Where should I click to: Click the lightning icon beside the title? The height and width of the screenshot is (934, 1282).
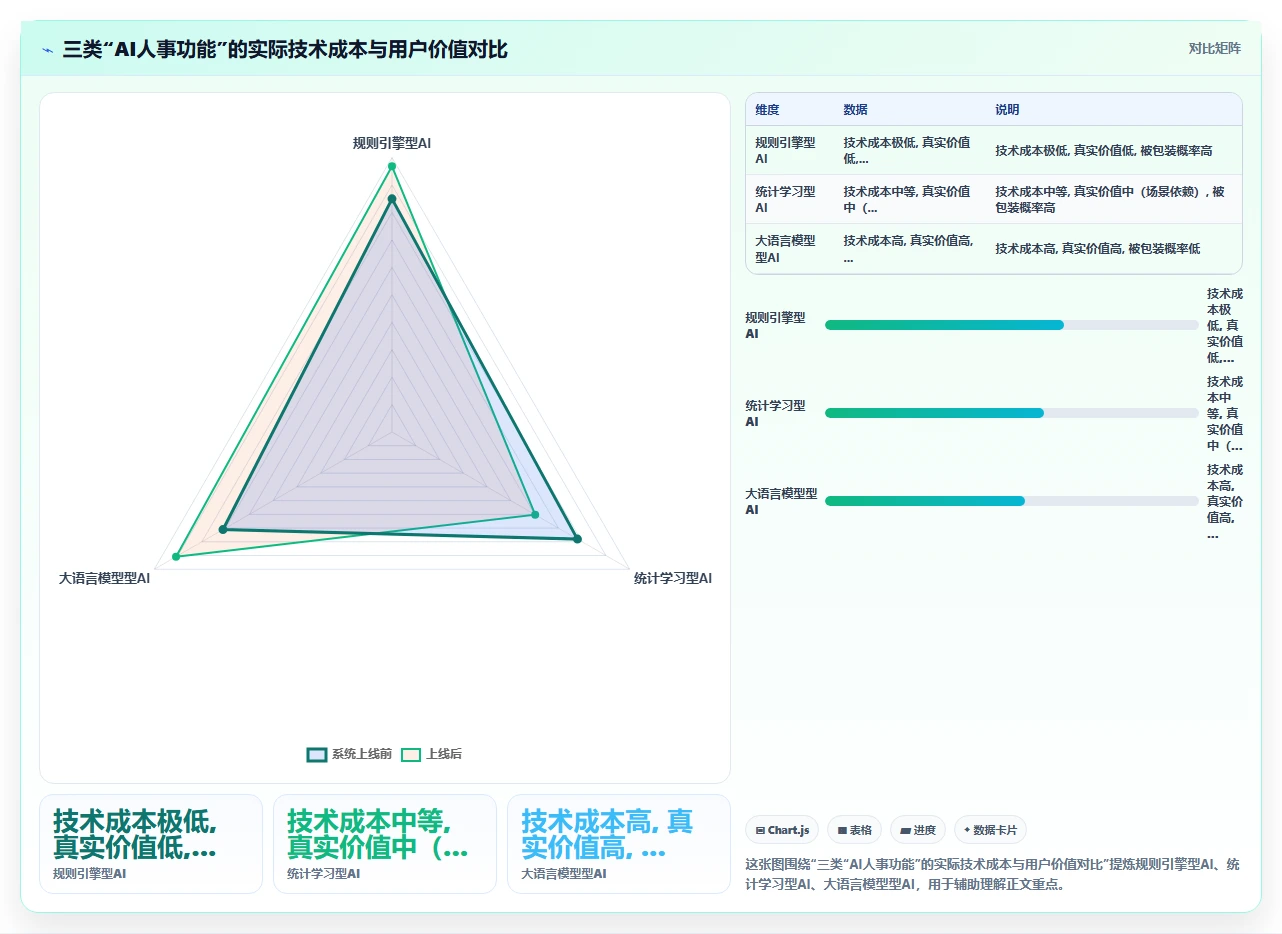(47, 49)
